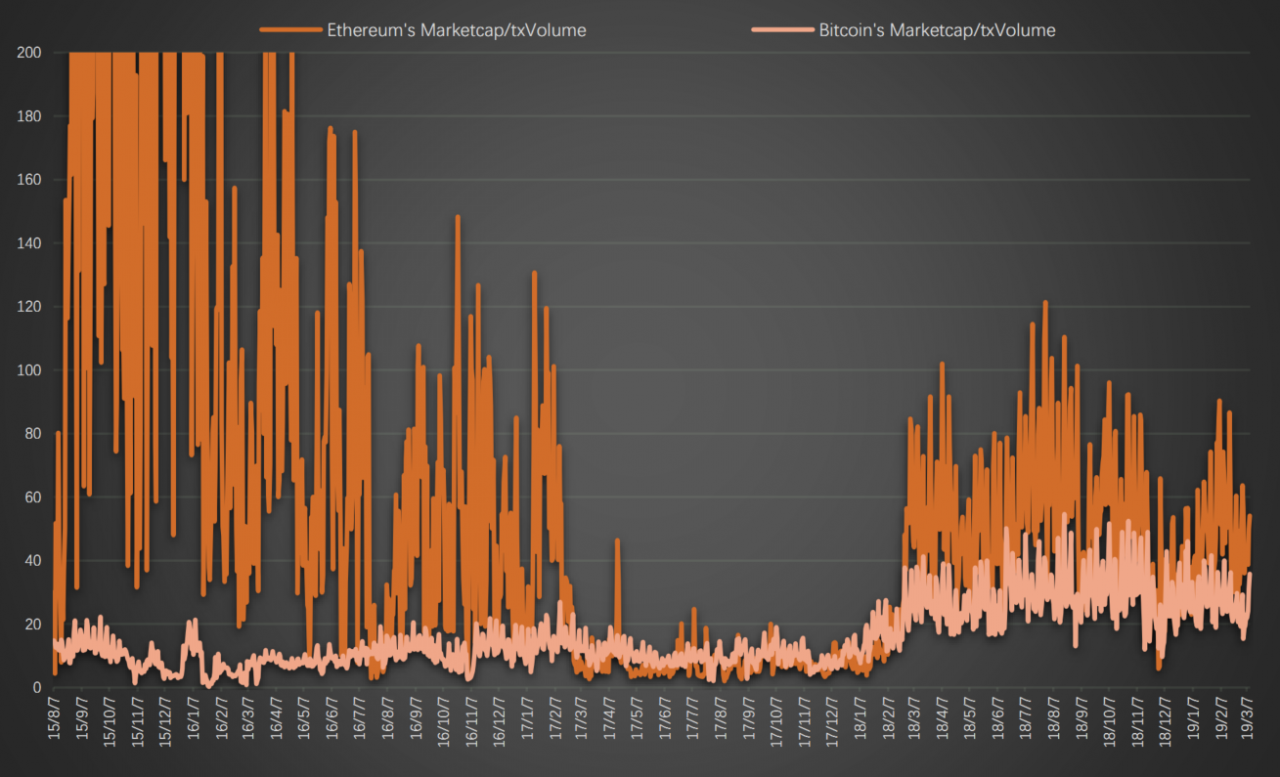Click the Ethereum's Marketcap/txVolume legend label
The width and height of the screenshot is (1280, 777).
457,30
